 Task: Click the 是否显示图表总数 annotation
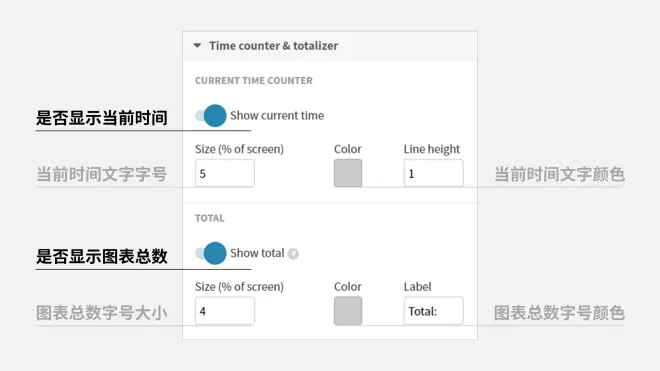(x=102, y=256)
